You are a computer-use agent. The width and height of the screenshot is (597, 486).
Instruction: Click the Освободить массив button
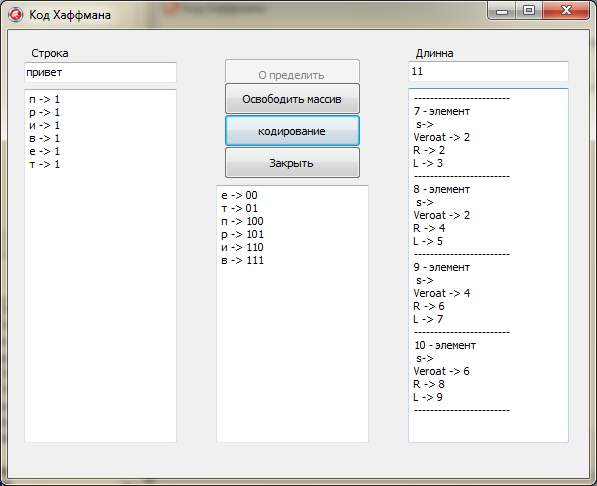point(292,99)
